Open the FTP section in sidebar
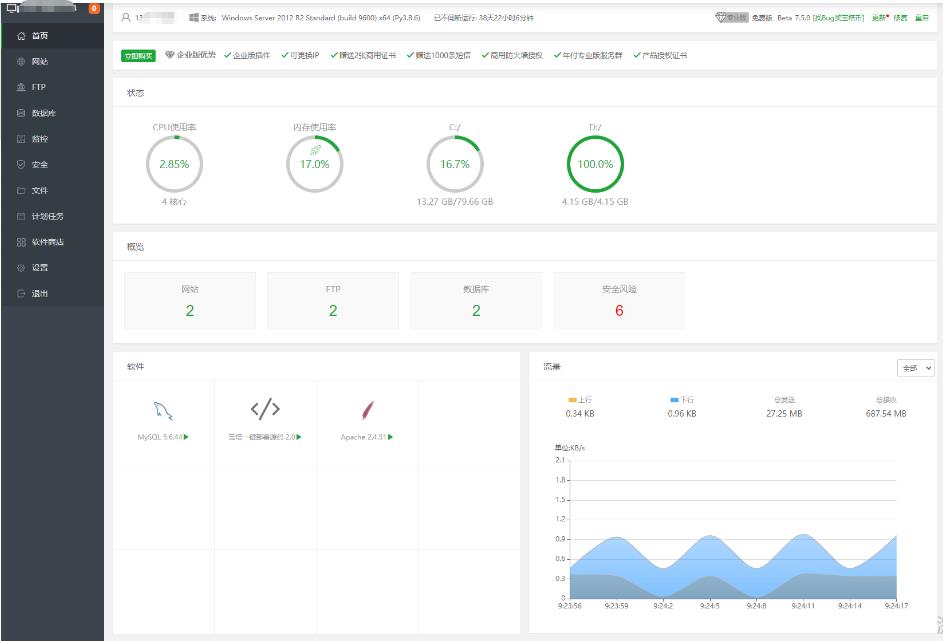The image size is (943, 641). pyautogui.click(x=38, y=88)
